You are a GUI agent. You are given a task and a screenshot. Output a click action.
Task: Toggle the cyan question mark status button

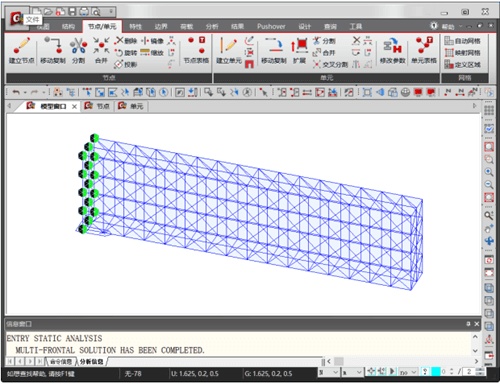pyautogui.click(x=425, y=371)
